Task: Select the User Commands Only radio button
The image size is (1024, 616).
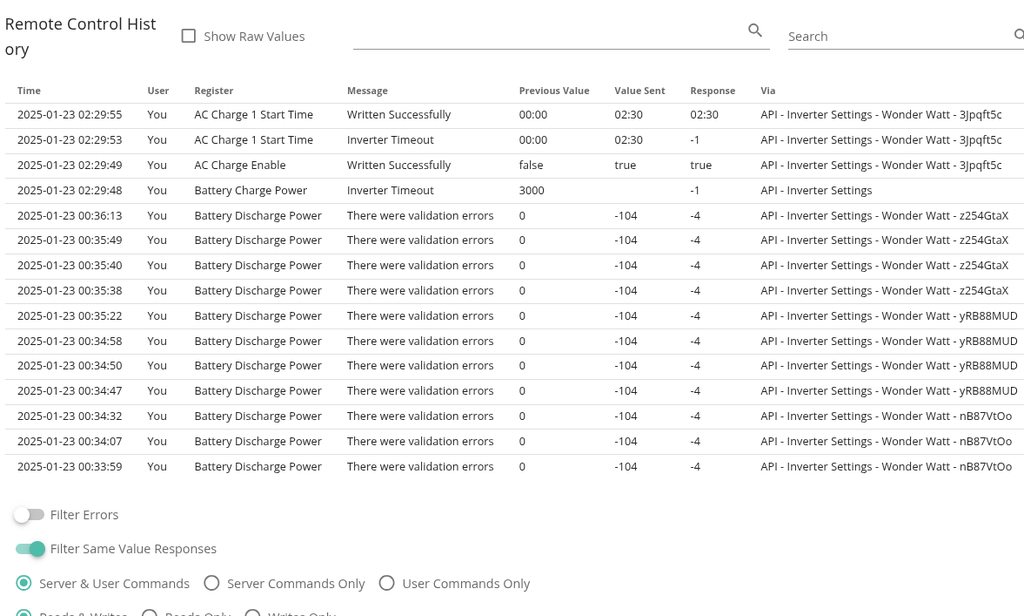Action: (385, 583)
